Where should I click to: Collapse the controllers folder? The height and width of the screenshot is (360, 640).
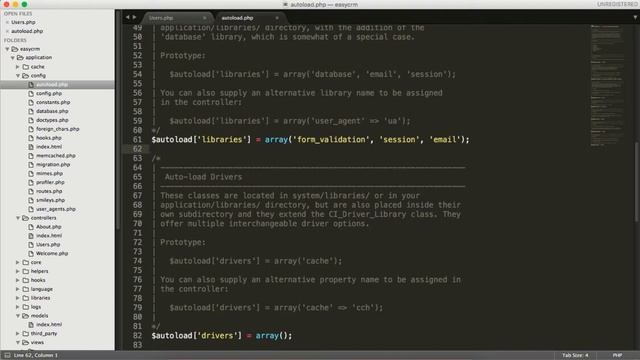[x=18, y=218]
